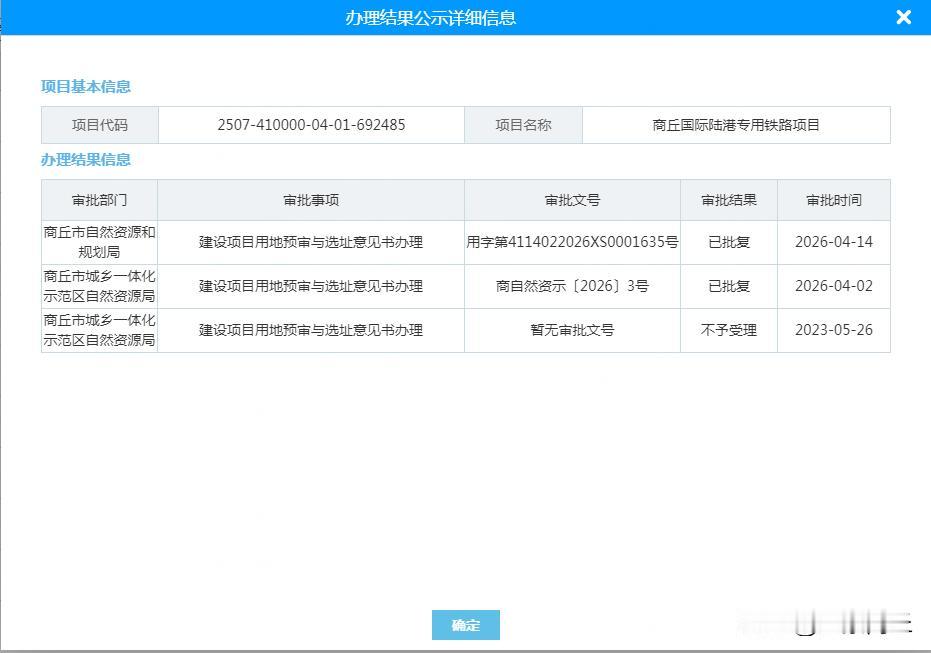Screen dimensions: 931x653
Task: Click the 商丘市自然资源和规划局 department cell
Action: [98, 242]
